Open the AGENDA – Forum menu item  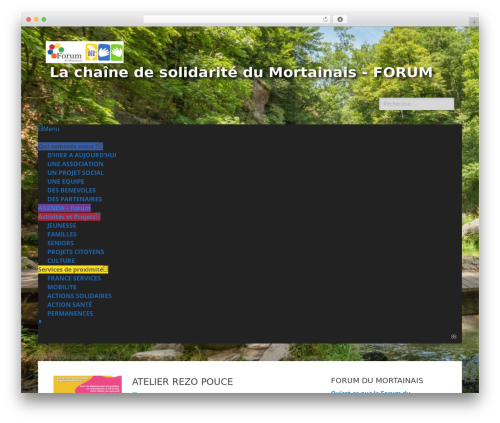[64, 208]
